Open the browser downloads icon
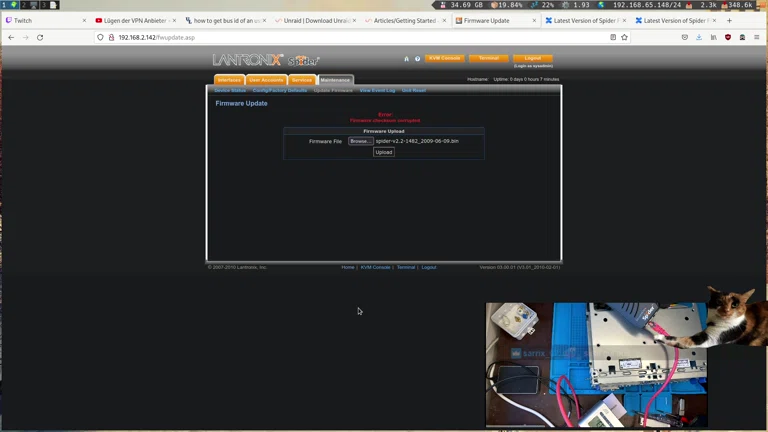768x432 pixels. tap(699, 37)
